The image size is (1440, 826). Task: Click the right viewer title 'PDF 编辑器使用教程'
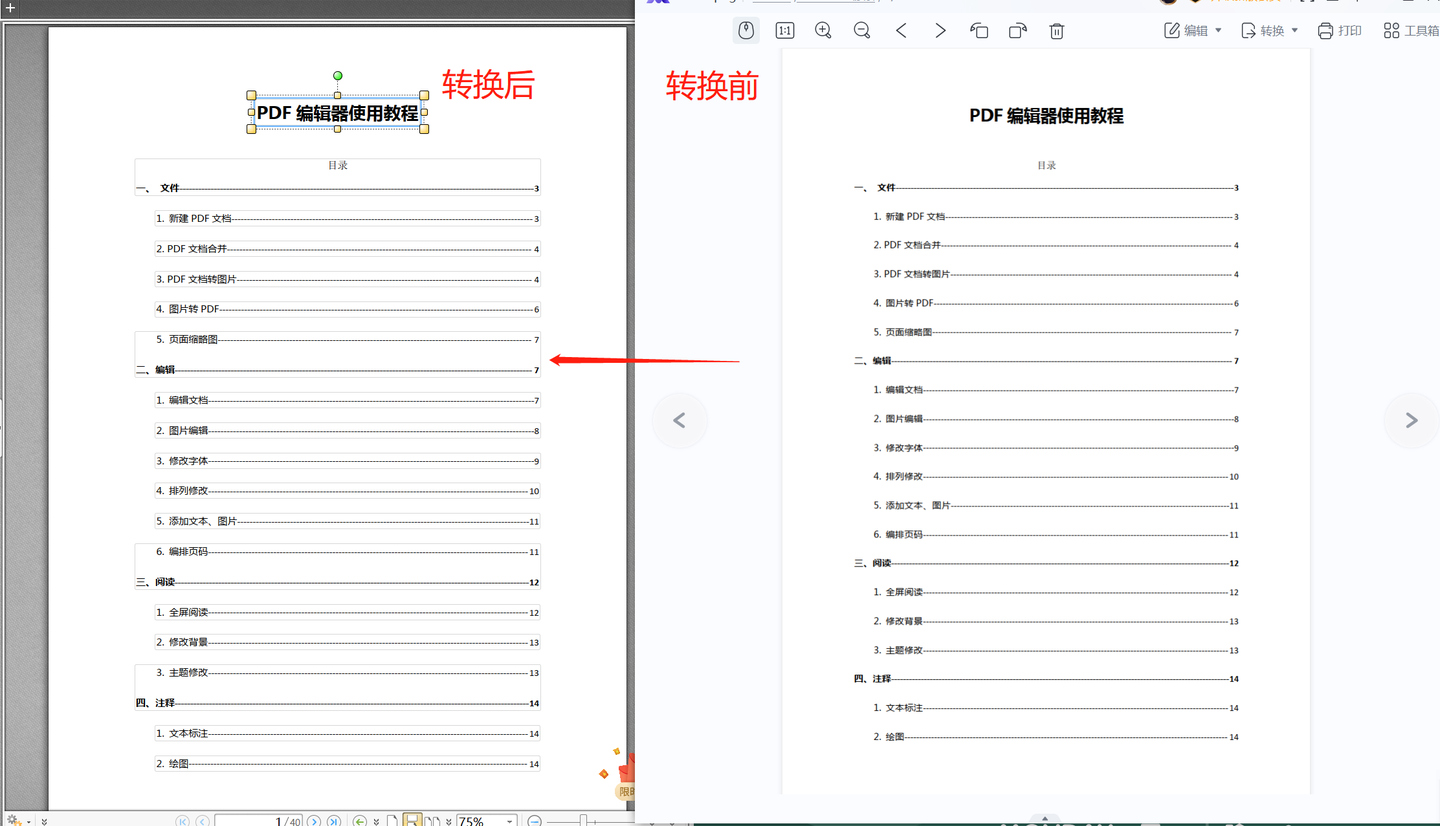pyautogui.click(x=1046, y=116)
